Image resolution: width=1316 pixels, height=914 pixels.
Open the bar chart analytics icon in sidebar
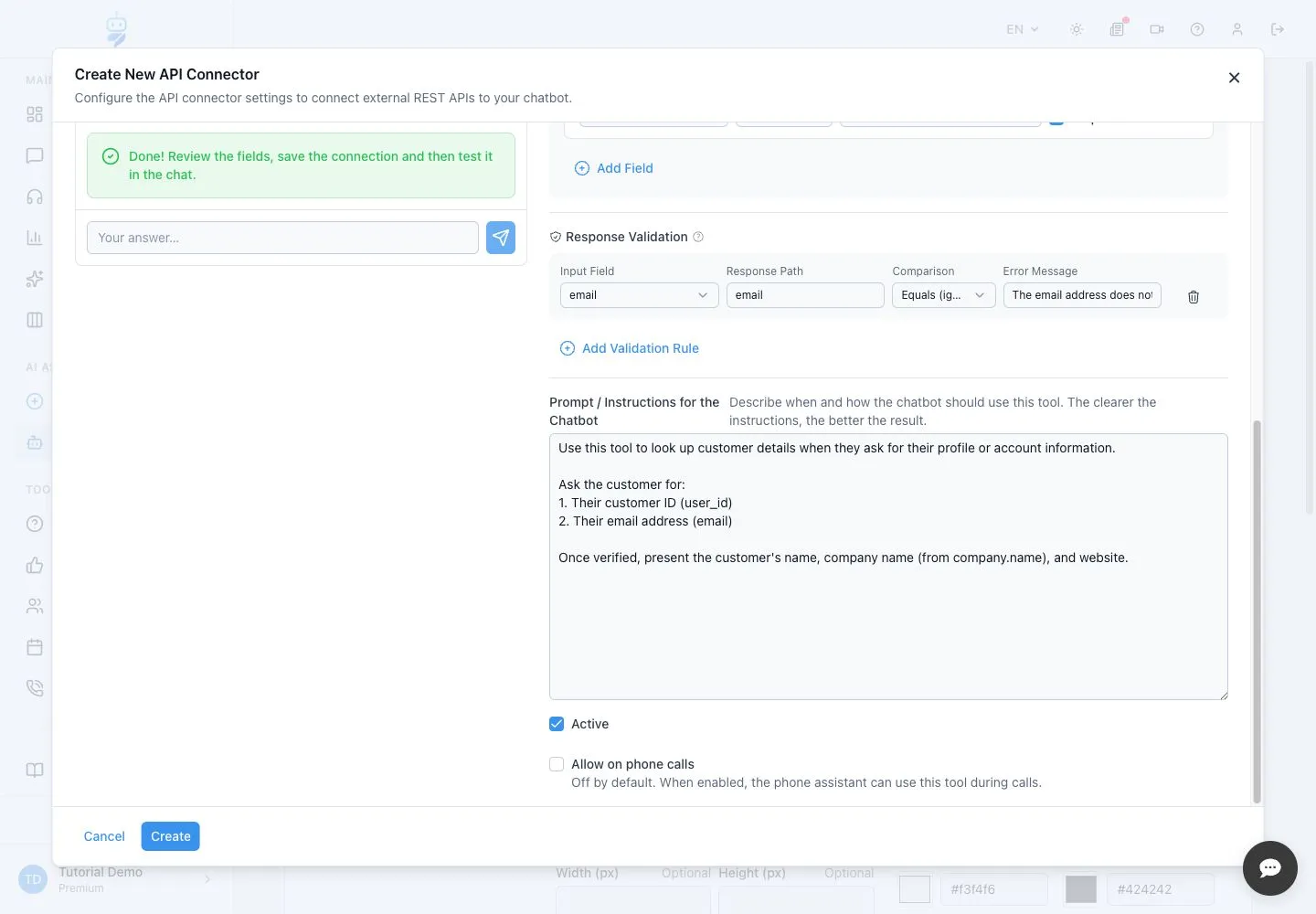35,238
